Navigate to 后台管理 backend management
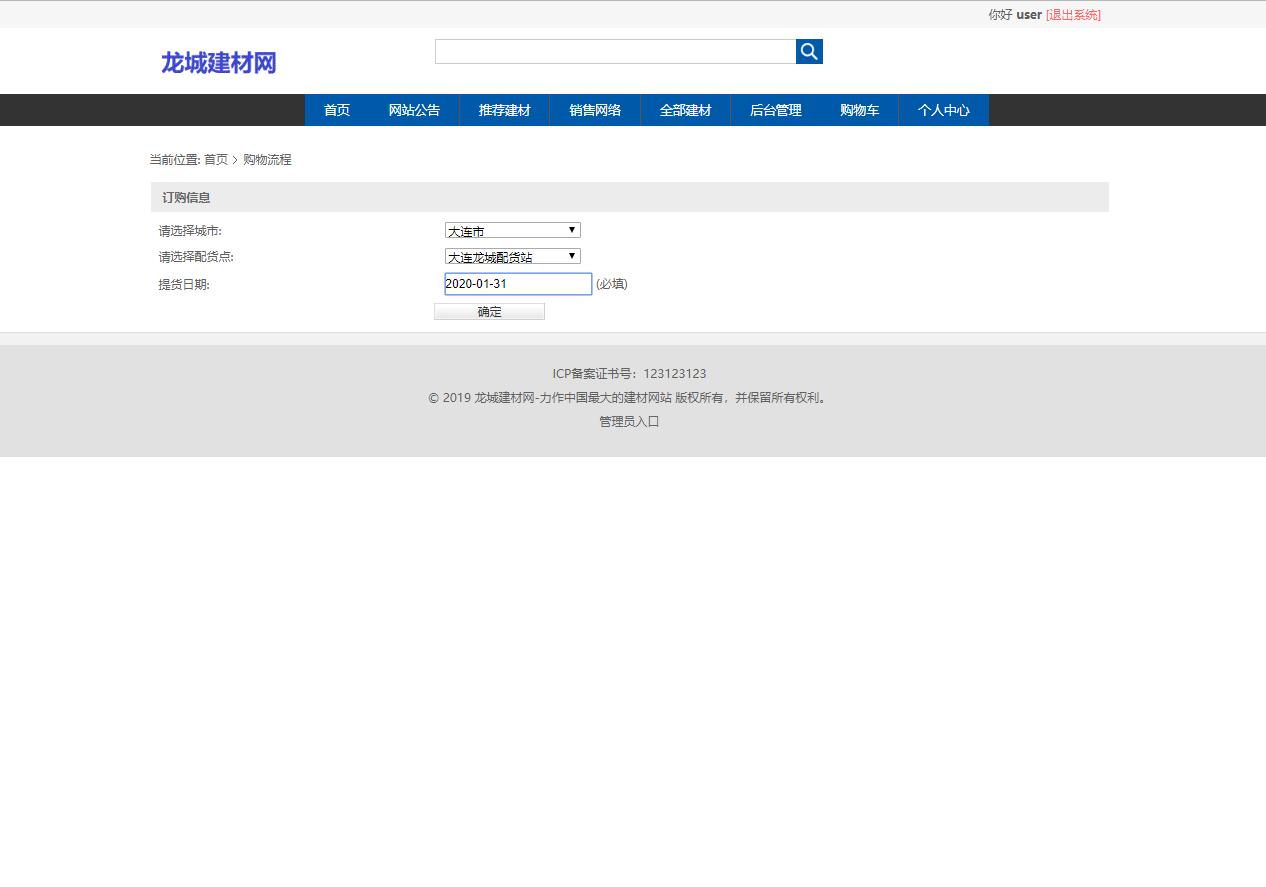 pyautogui.click(x=775, y=110)
